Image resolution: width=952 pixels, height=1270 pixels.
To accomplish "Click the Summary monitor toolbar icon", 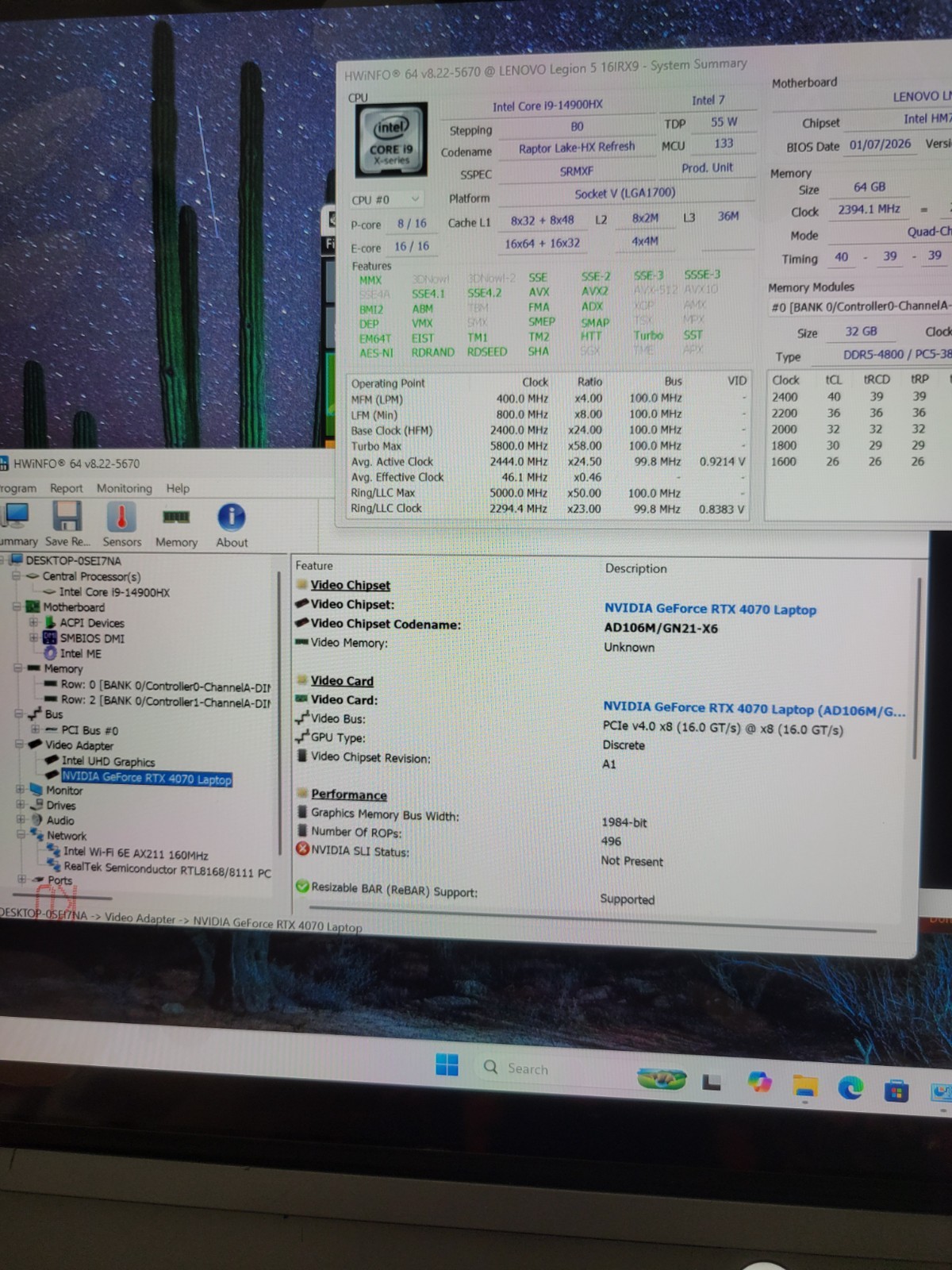I will 16,525.
